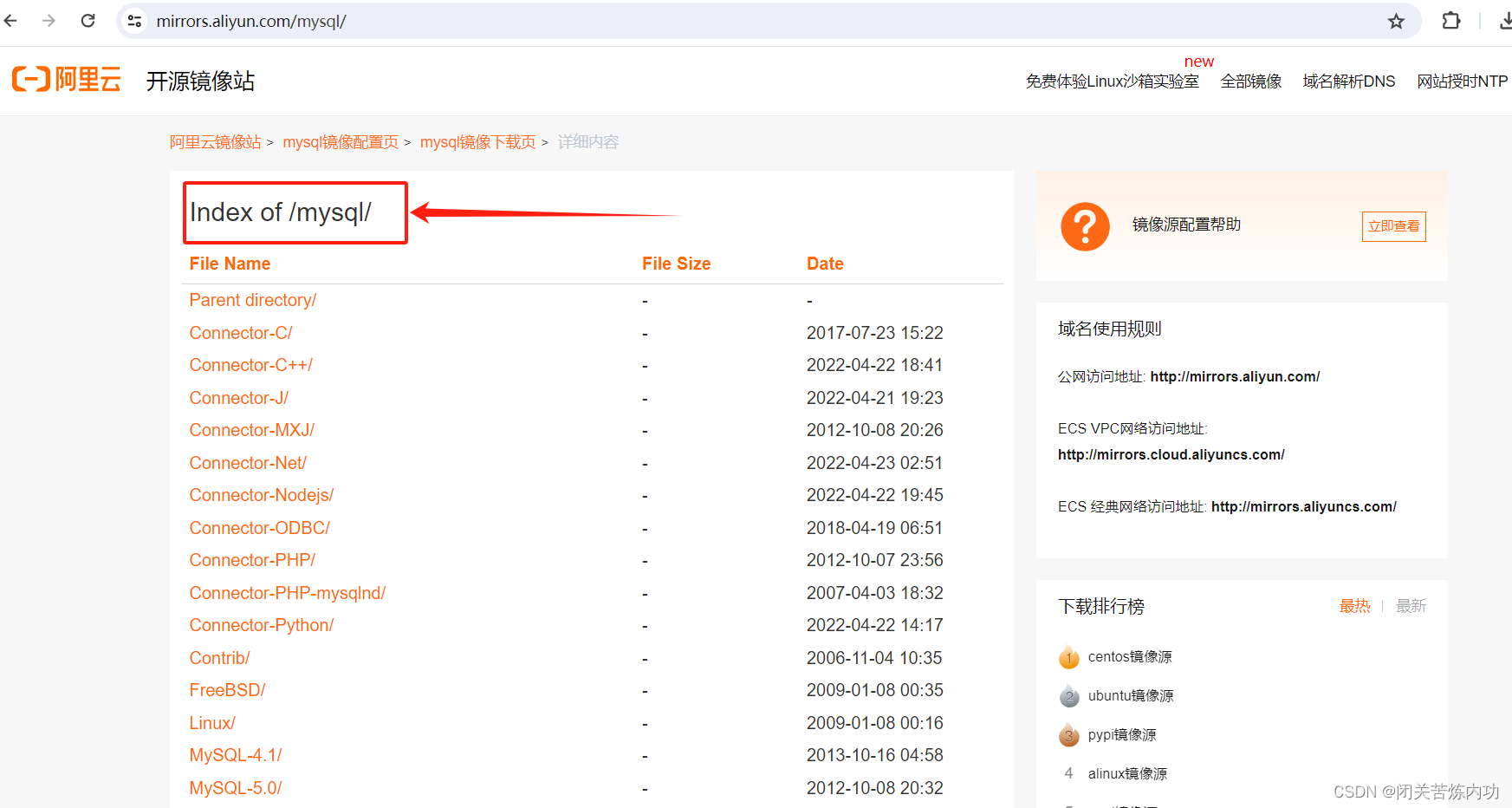Viewport: 1512px width, 808px height.
Task: Go to 阿里云镜像站 breadcrumb
Action: [216, 142]
